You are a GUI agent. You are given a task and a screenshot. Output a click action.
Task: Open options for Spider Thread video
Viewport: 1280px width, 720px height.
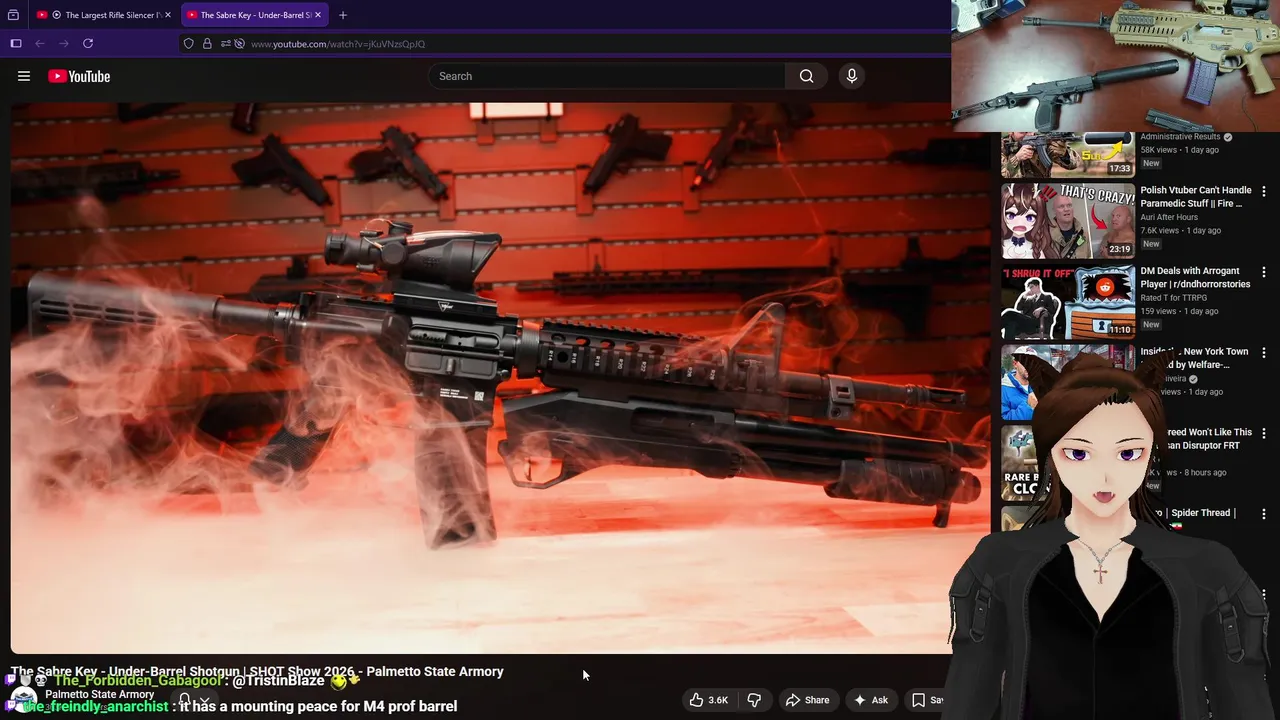coord(1264,514)
